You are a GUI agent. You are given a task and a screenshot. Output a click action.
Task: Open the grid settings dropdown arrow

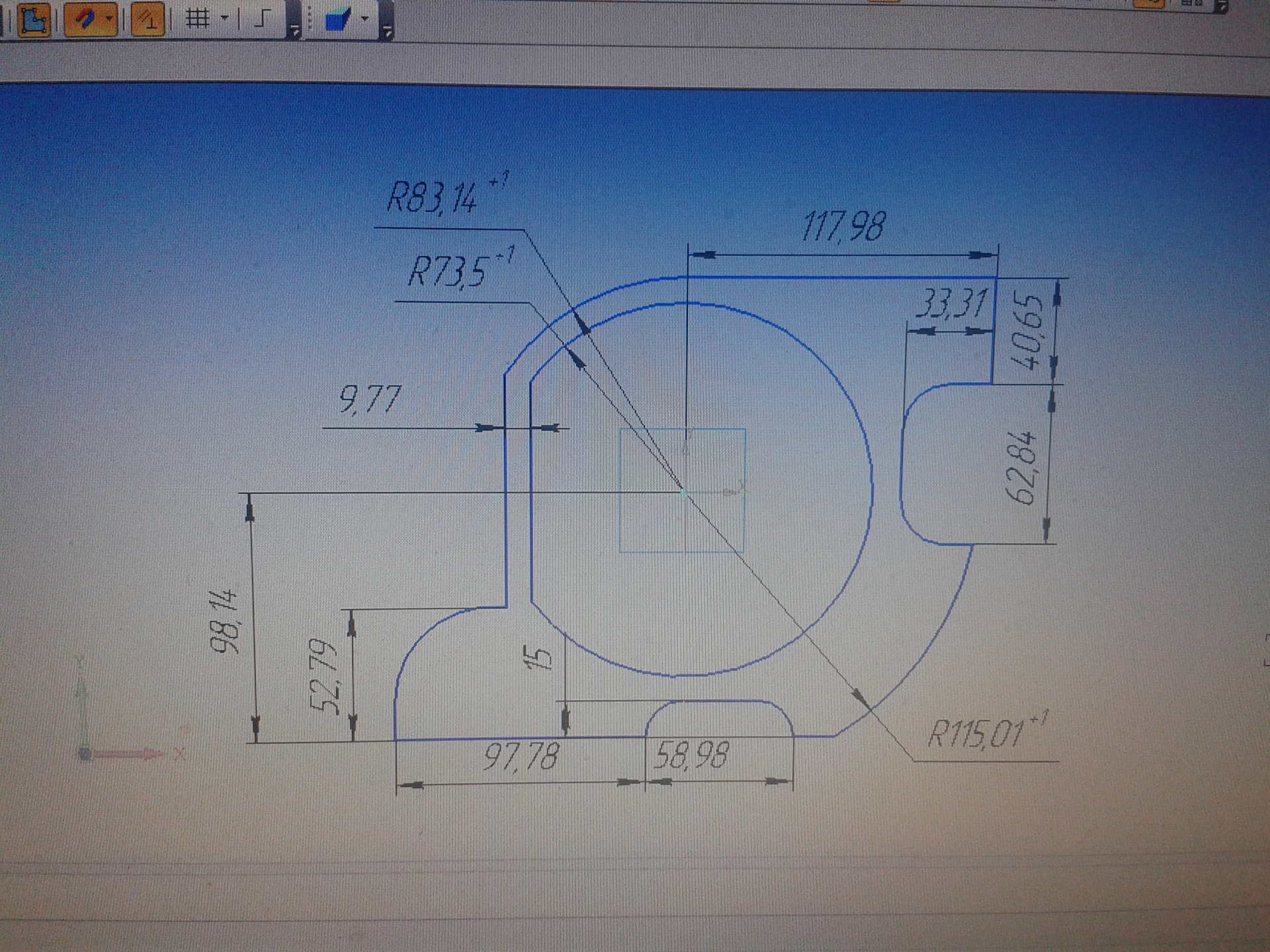(224, 19)
